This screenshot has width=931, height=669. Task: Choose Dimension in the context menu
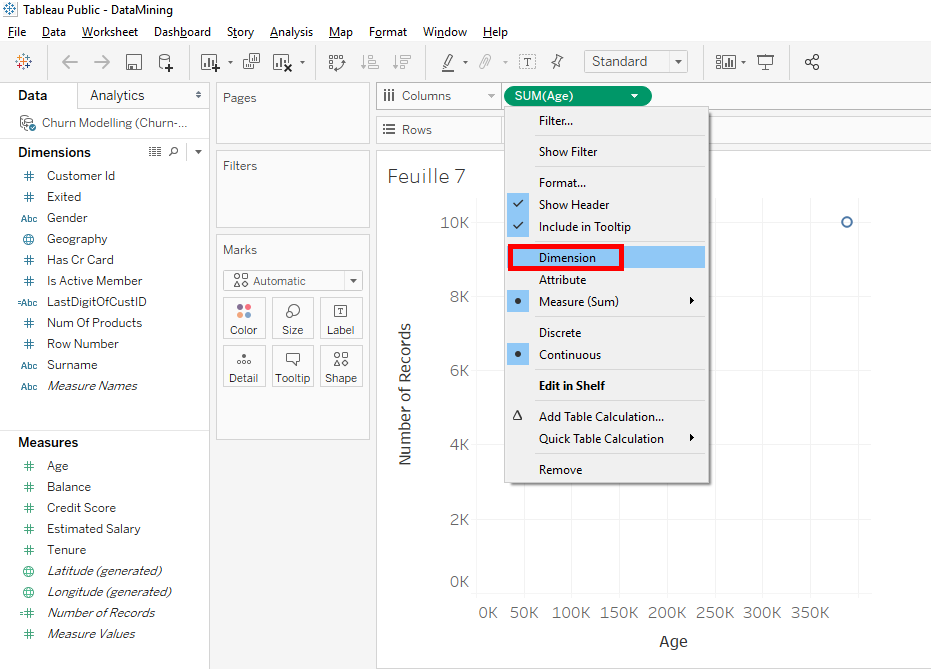click(565, 257)
